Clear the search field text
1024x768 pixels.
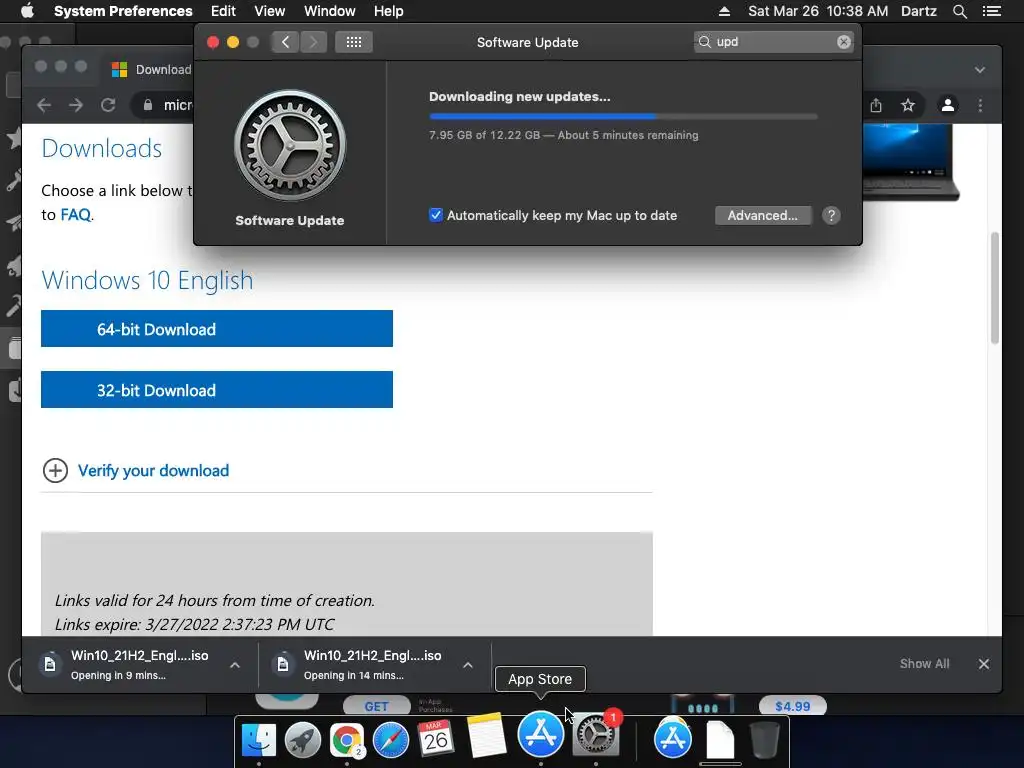(844, 42)
